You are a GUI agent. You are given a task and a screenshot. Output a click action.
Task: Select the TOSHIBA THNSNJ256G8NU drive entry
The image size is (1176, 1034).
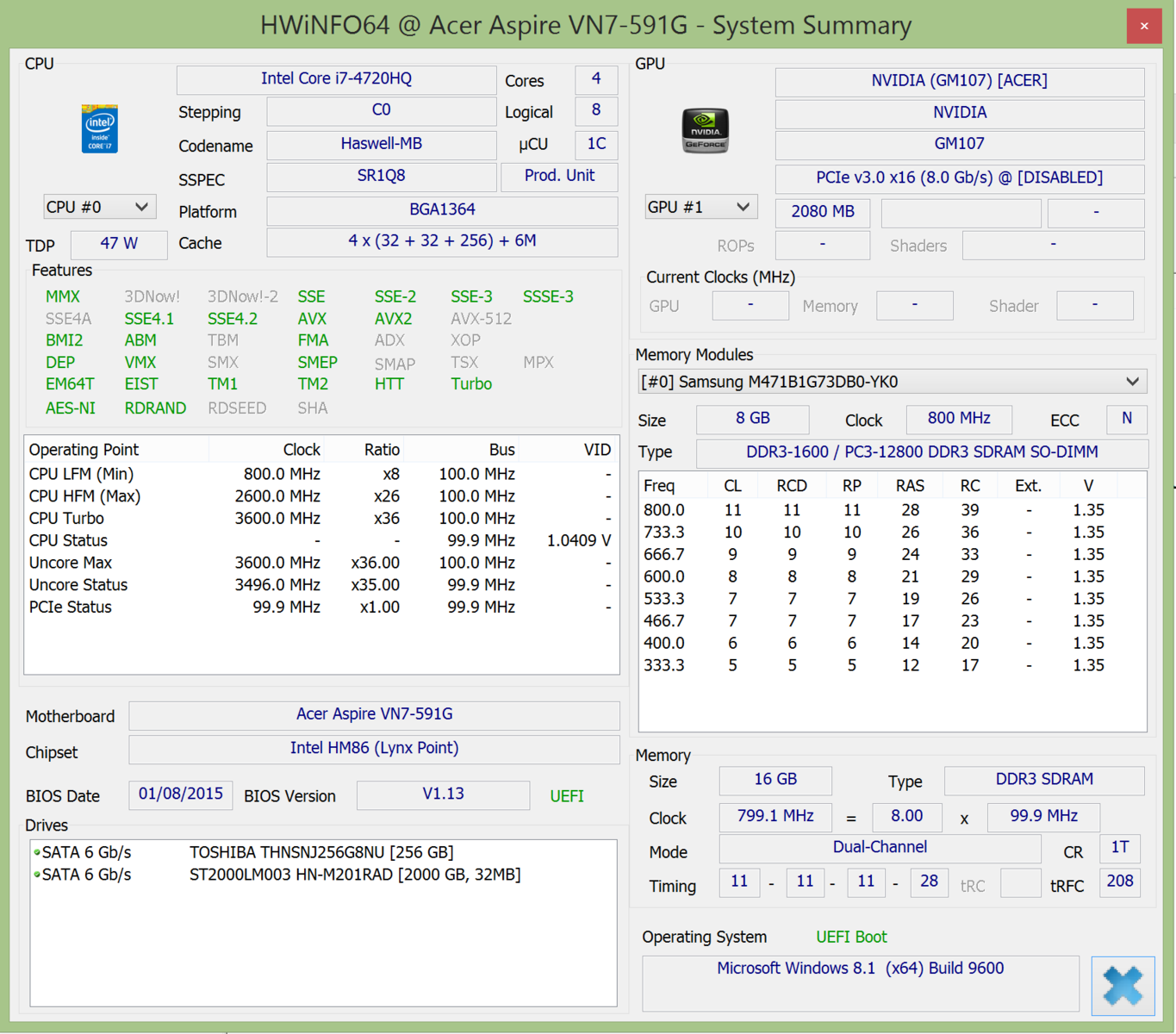click(320, 852)
